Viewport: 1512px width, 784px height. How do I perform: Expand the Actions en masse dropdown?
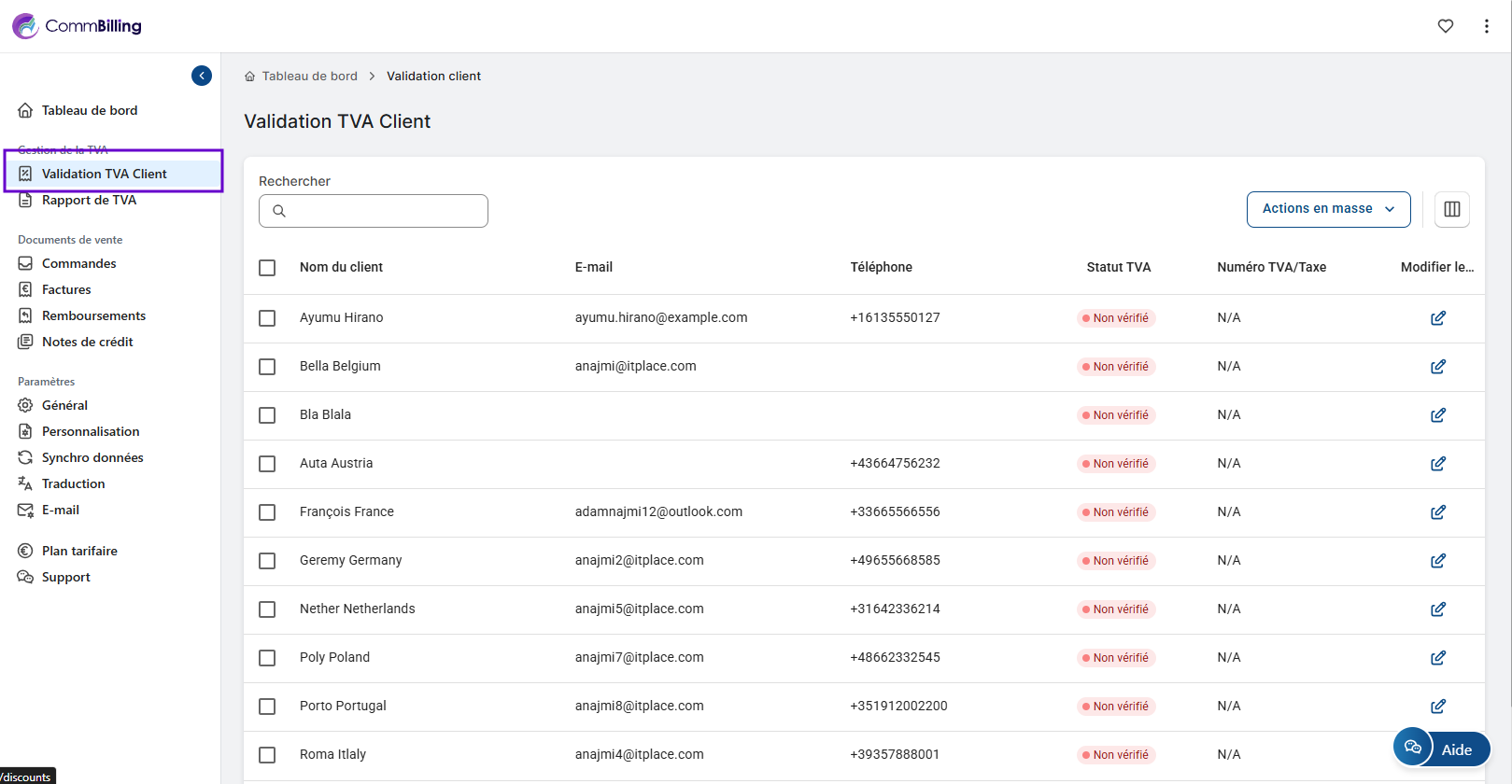coord(1327,209)
